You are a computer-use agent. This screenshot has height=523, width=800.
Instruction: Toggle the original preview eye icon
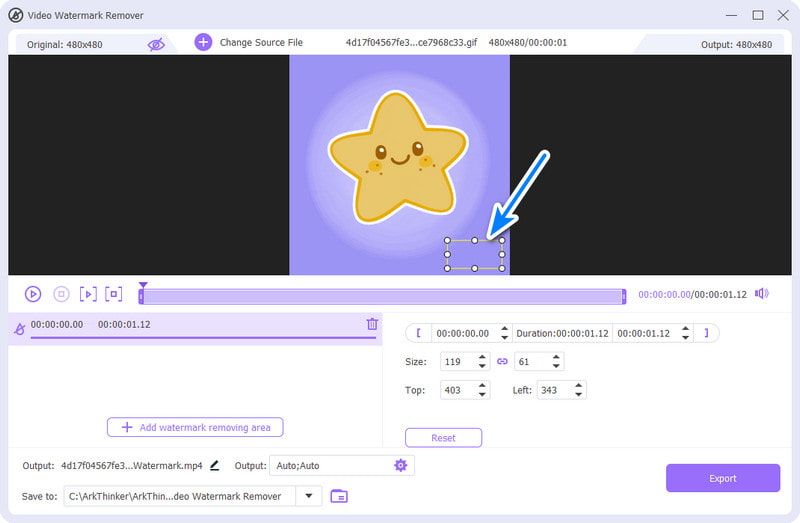click(x=156, y=44)
